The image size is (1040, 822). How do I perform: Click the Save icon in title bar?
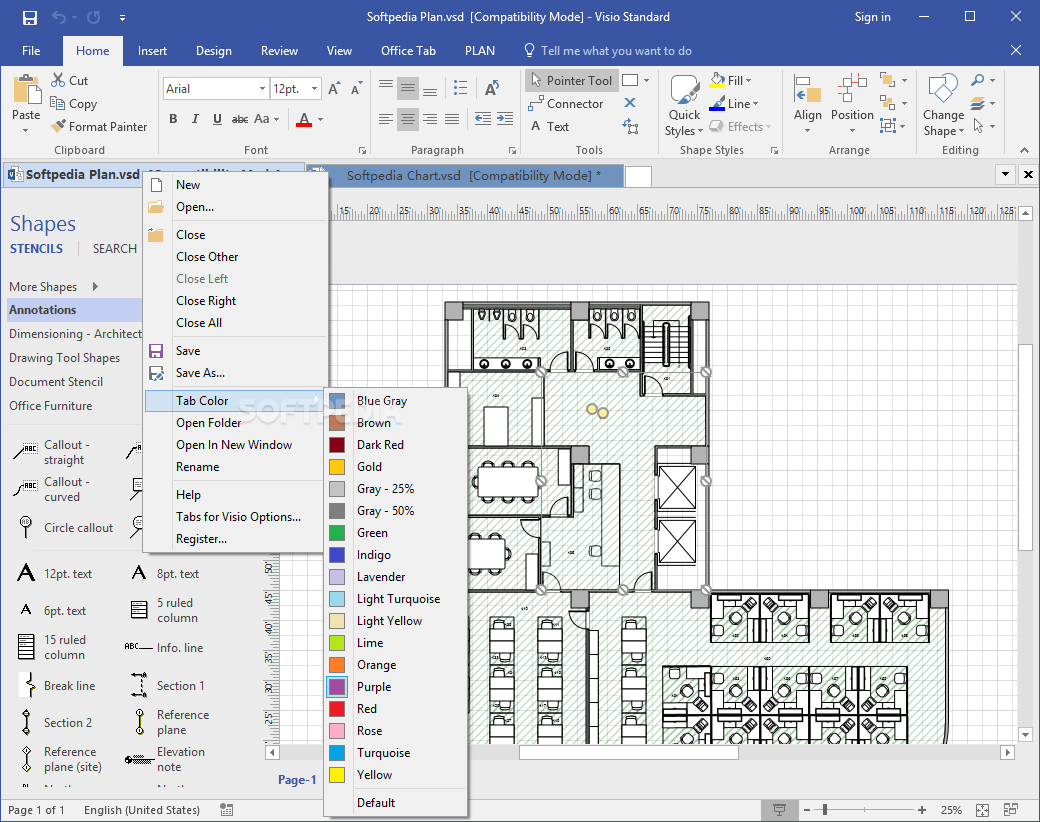pyautogui.click(x=30, y=17)
